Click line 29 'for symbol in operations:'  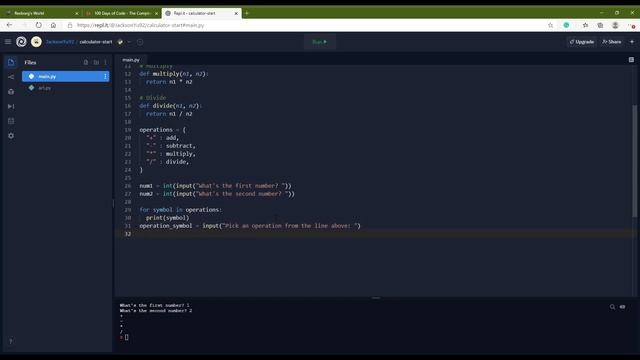(180, 210)
